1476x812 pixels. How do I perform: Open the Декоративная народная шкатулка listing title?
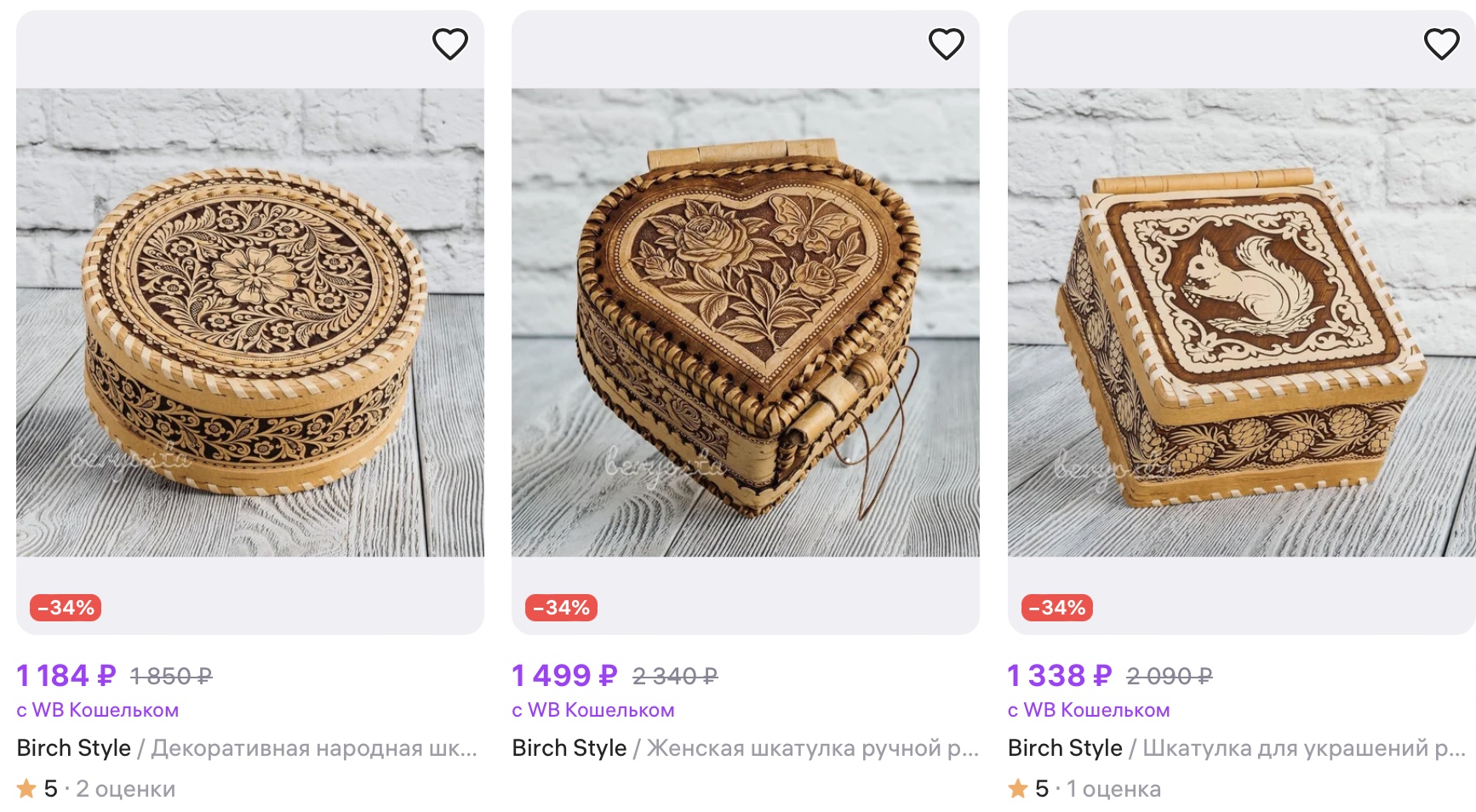coord(313,748)
